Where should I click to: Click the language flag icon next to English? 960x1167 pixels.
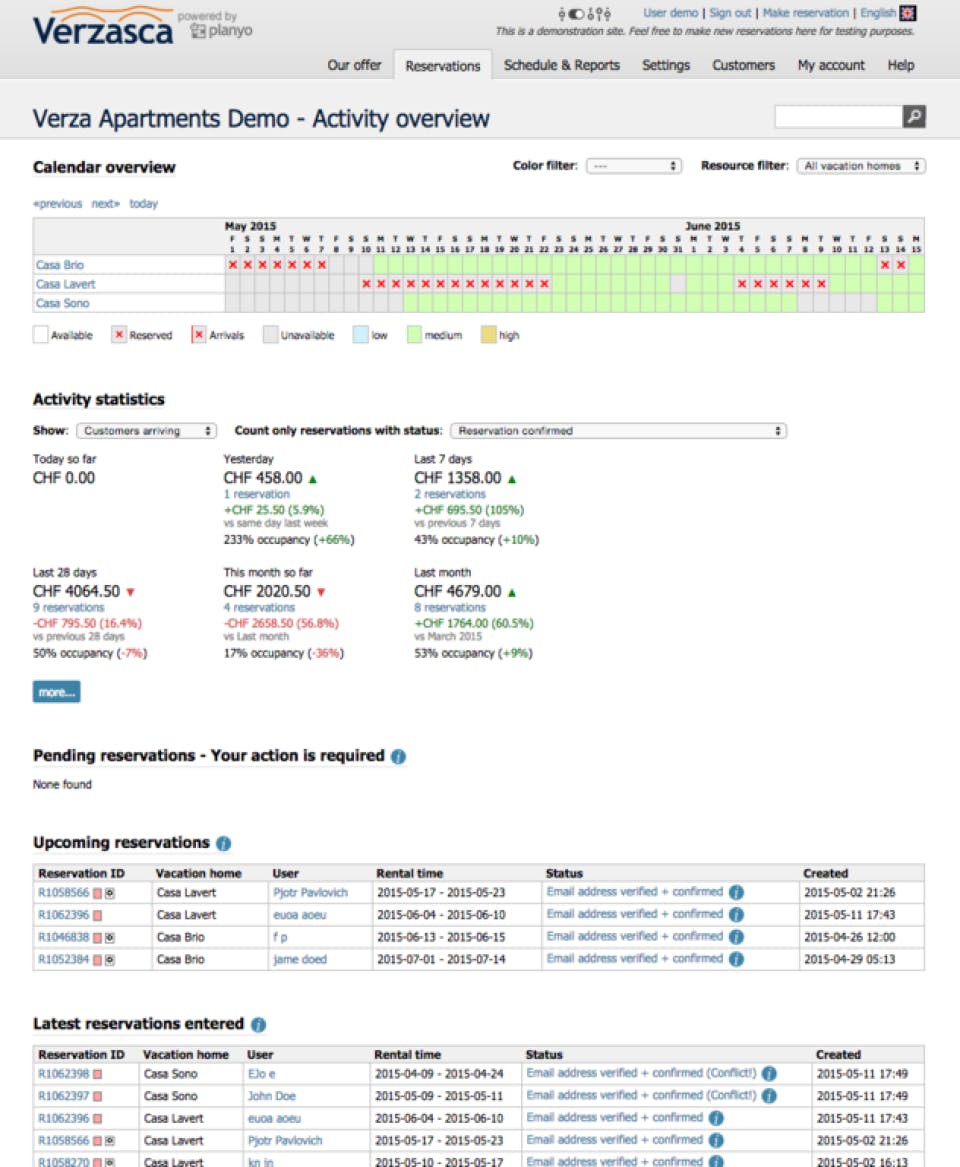(908, 13)
